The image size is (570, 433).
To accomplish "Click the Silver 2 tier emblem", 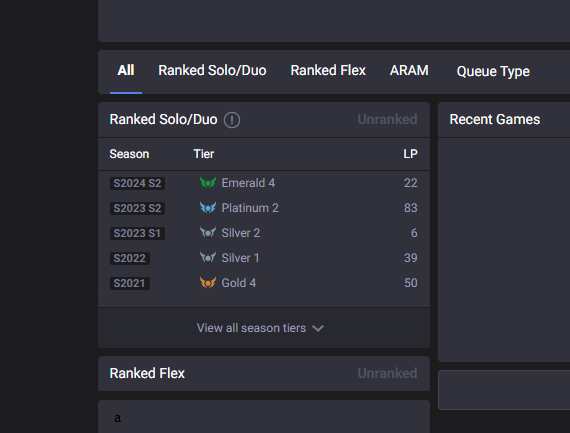I will point(208,233).
